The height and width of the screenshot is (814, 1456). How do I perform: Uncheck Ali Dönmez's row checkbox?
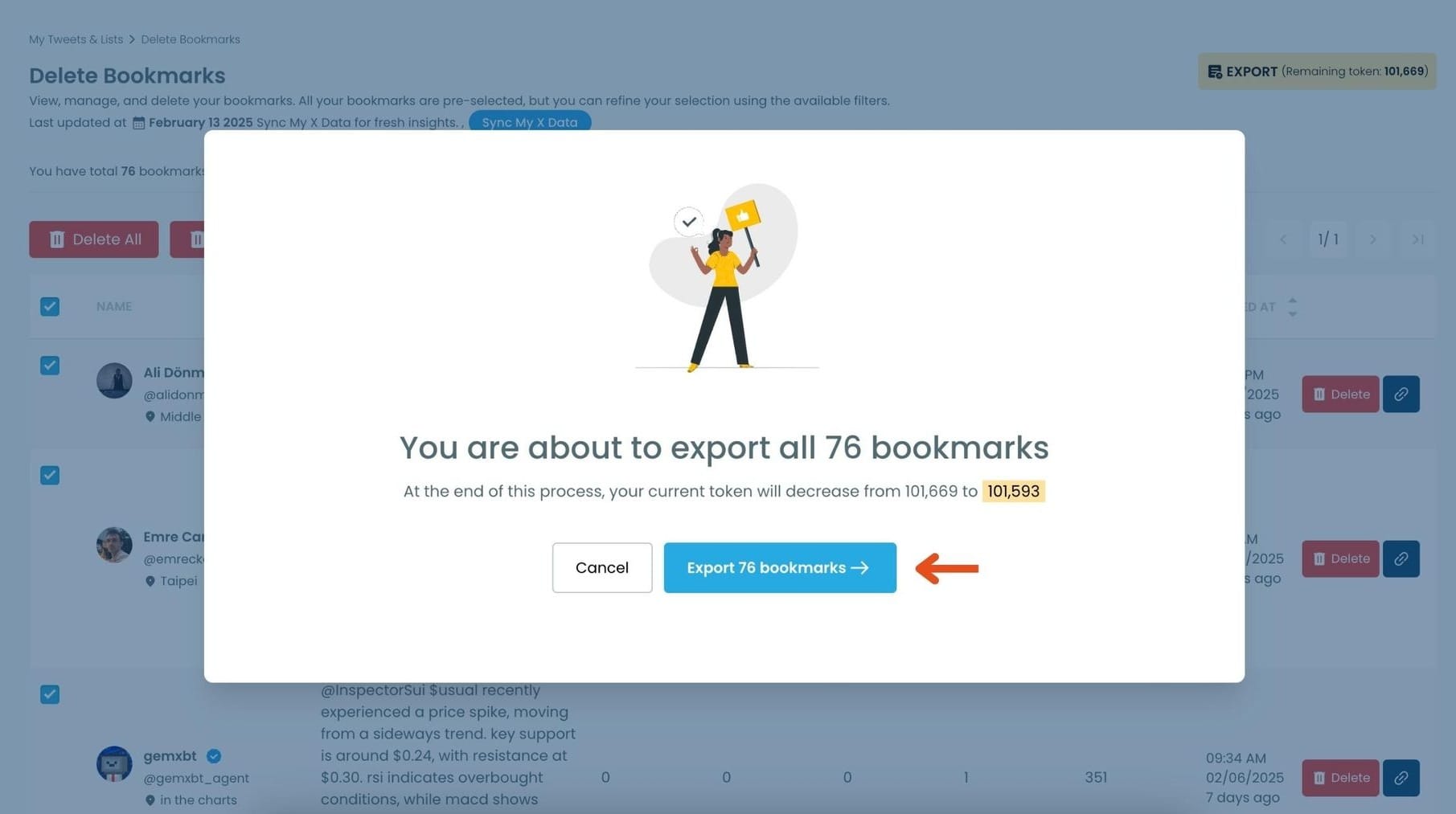(50, 366)
